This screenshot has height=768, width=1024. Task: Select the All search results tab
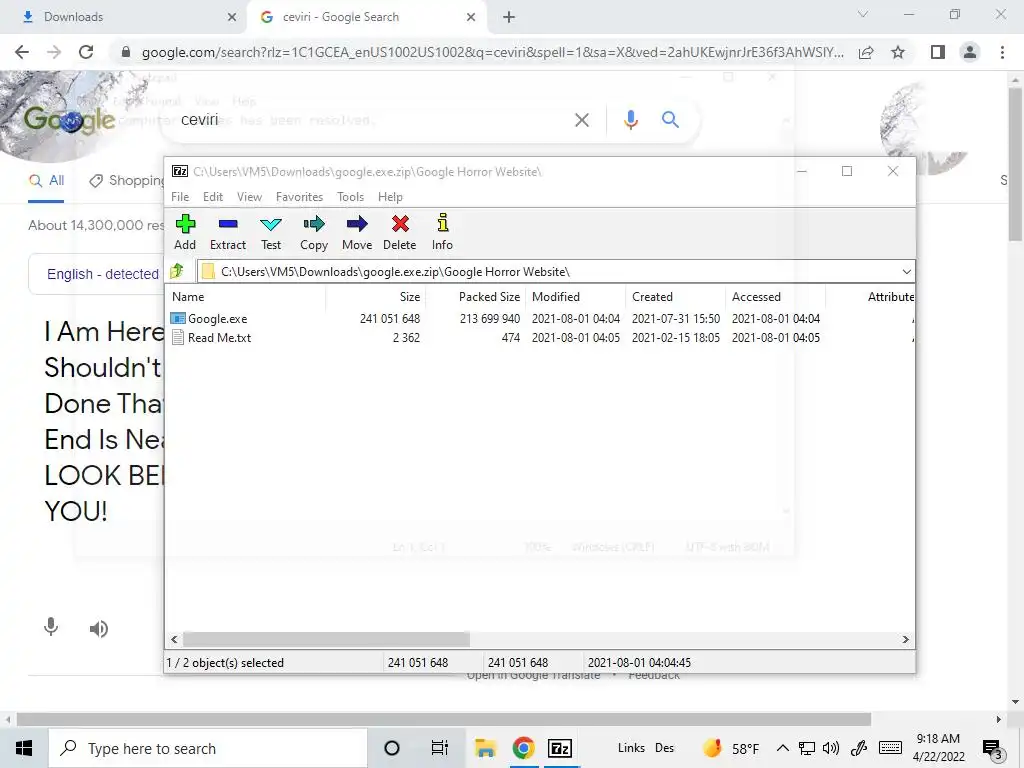[46, 181]
